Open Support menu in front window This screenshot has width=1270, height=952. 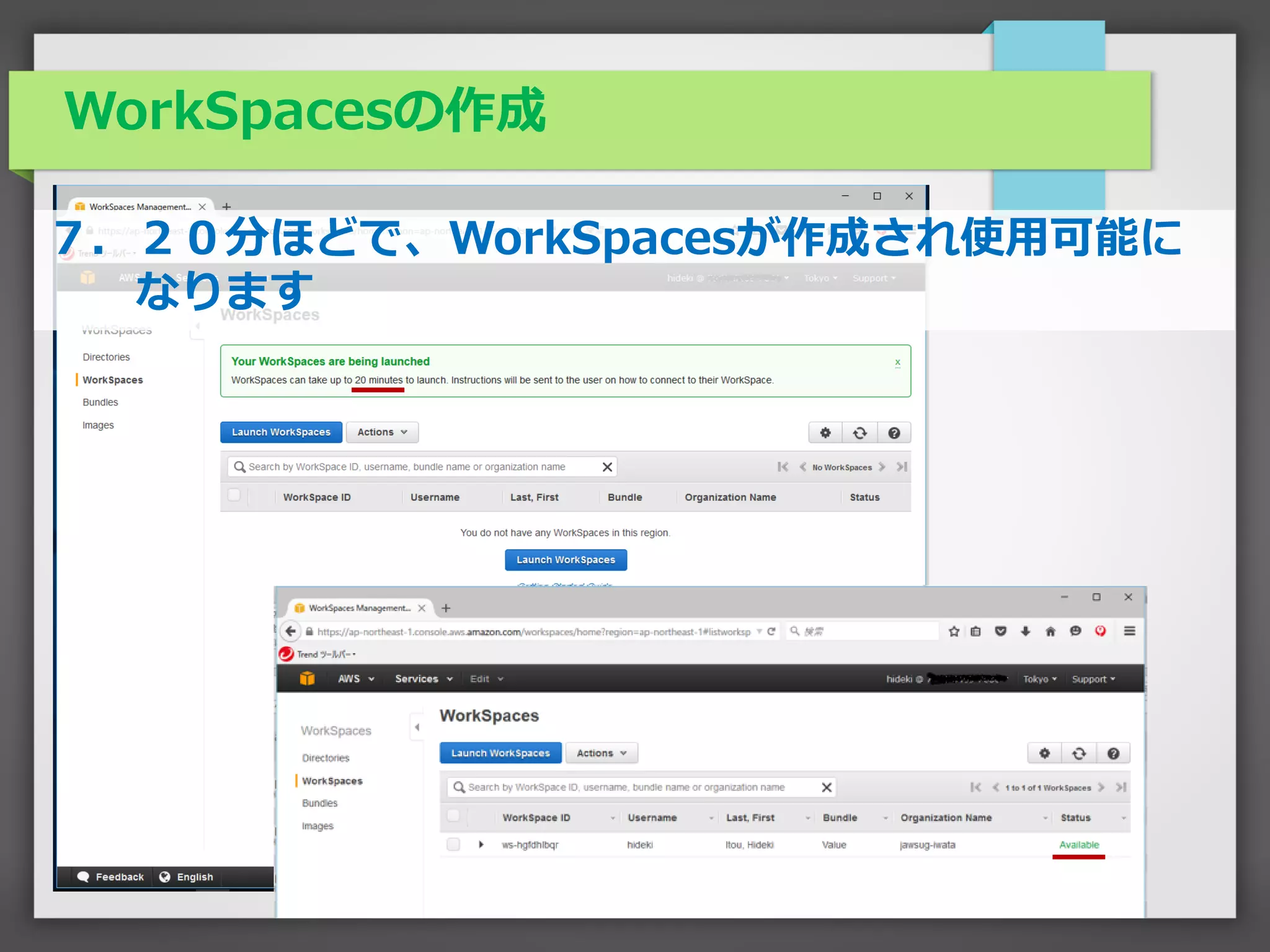coord(1093,679)
